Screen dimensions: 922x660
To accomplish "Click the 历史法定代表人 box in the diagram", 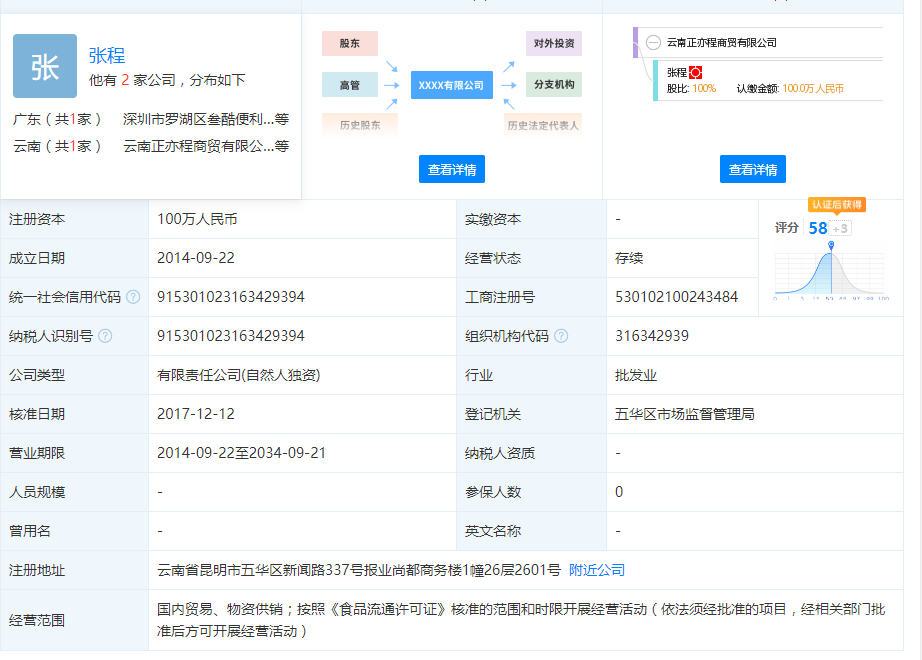I will click(543, 125).
